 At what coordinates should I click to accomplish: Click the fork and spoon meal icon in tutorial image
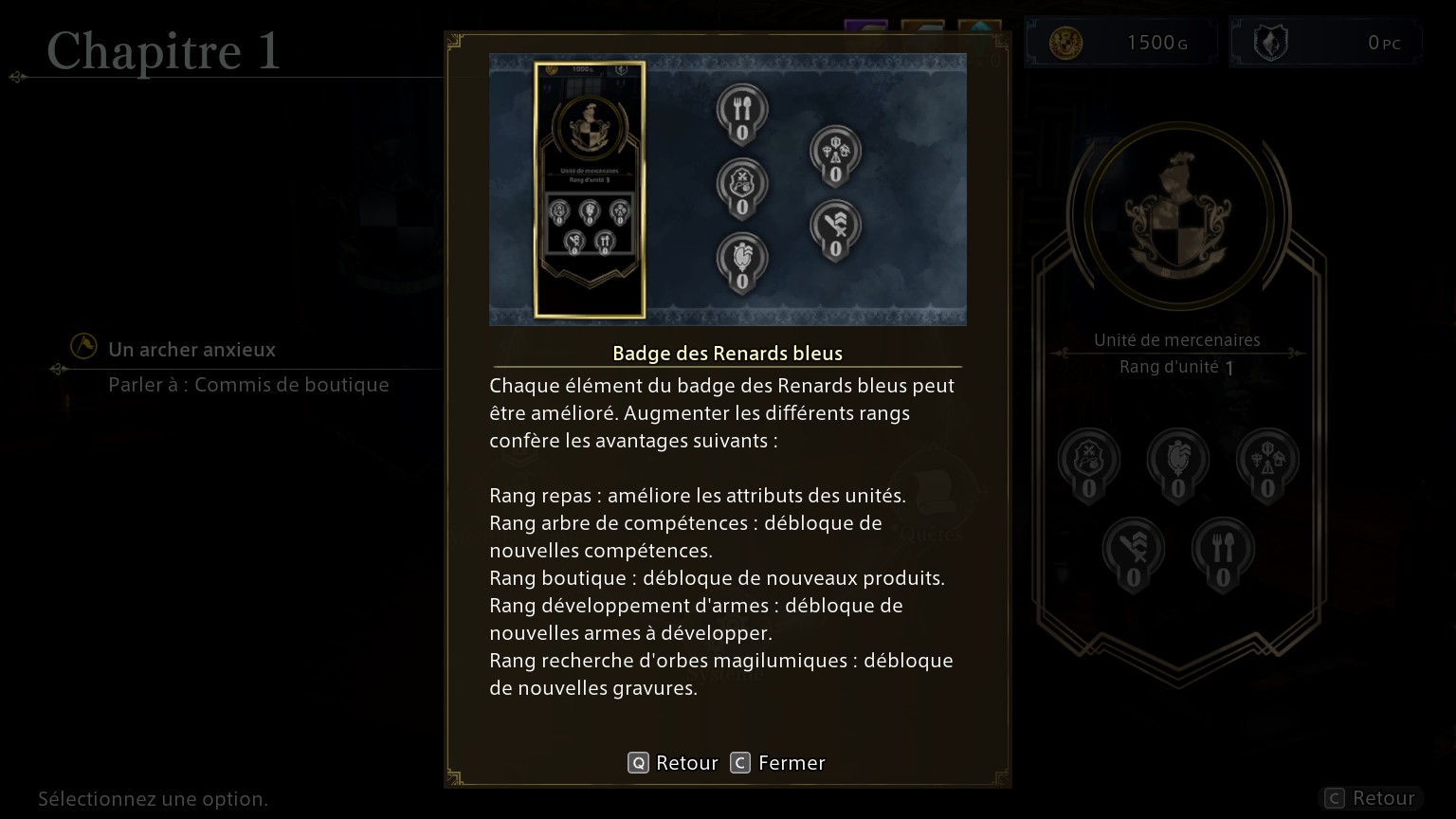tap(742, 113)
